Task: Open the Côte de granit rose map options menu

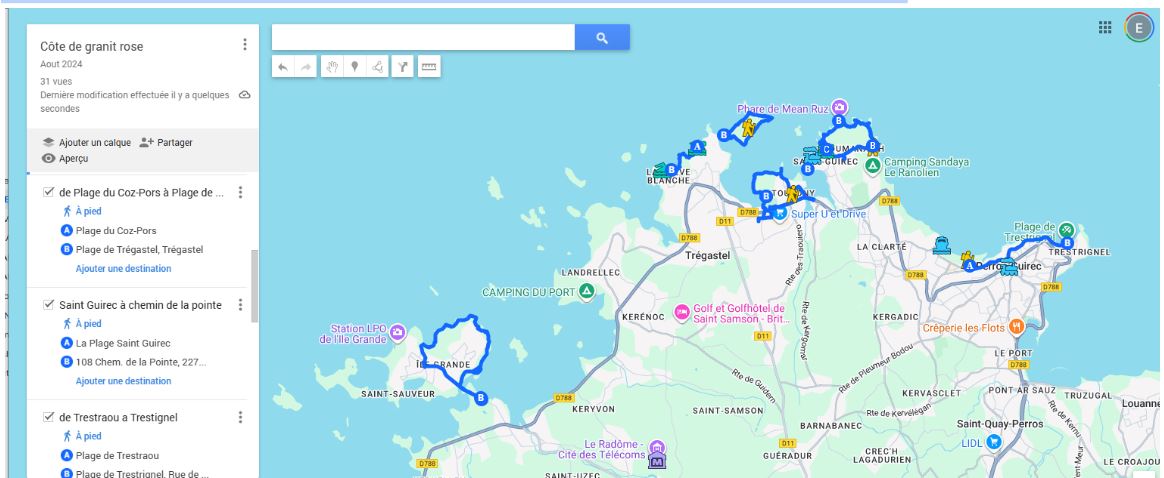Action: click(245, 45)
